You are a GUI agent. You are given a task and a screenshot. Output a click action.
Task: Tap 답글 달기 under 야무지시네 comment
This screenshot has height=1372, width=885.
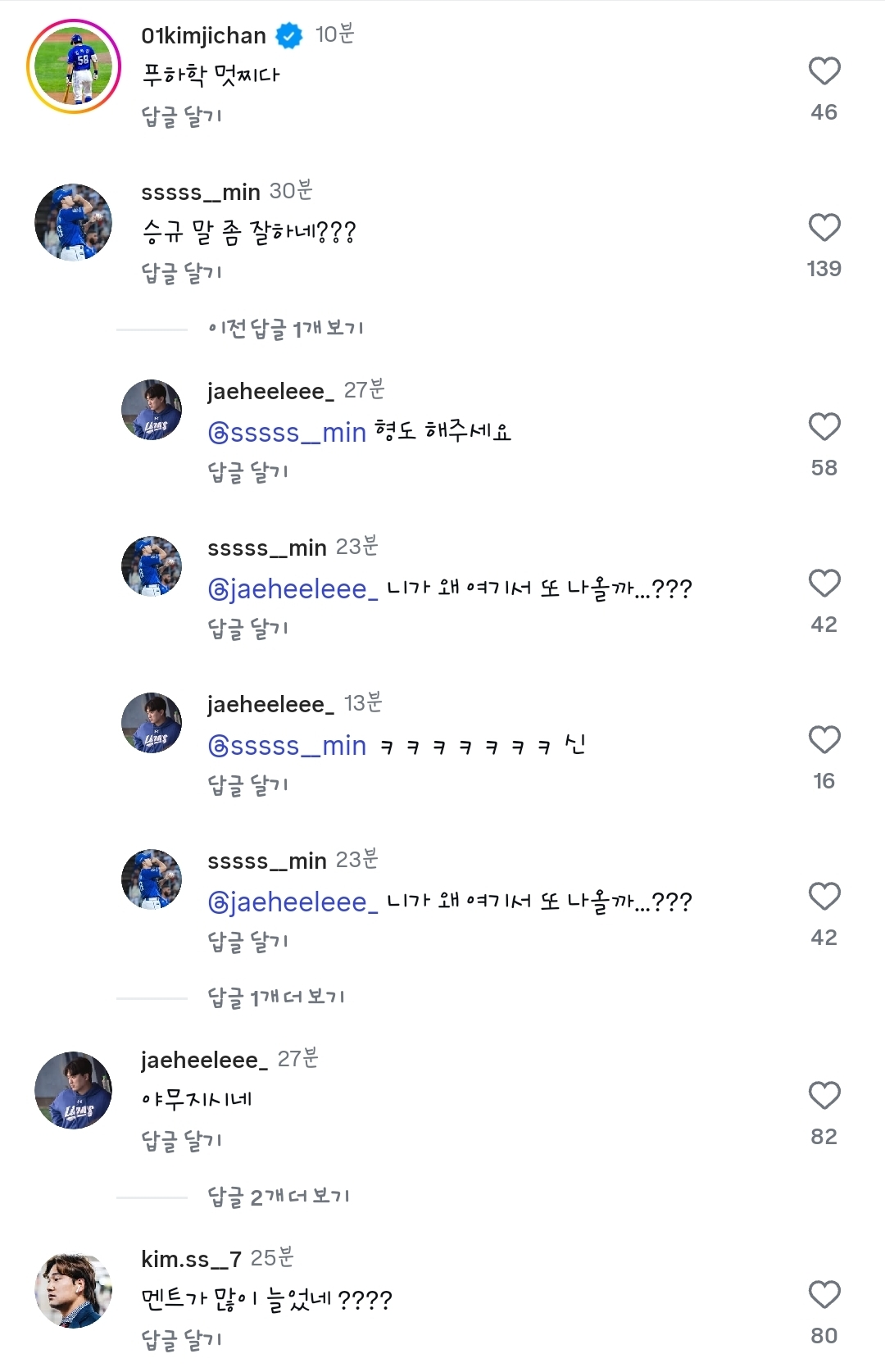[x=181, y=1140]
